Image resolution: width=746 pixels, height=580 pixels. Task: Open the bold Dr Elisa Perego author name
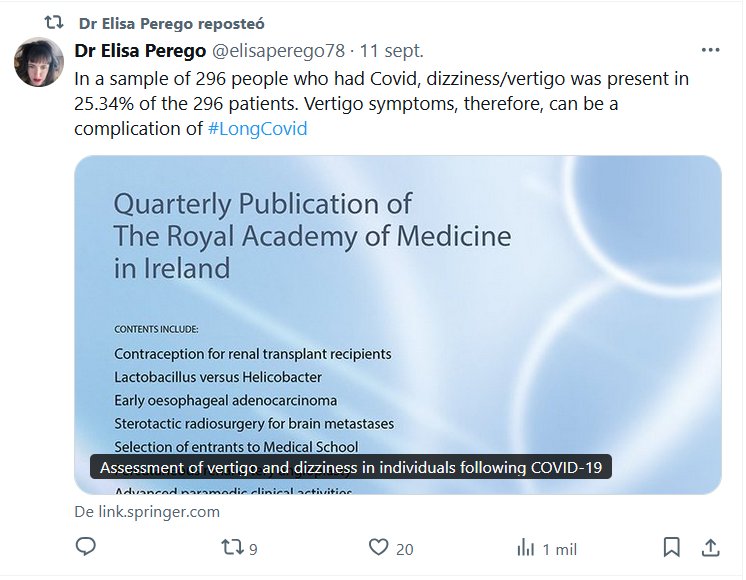(x=140, y=50)
